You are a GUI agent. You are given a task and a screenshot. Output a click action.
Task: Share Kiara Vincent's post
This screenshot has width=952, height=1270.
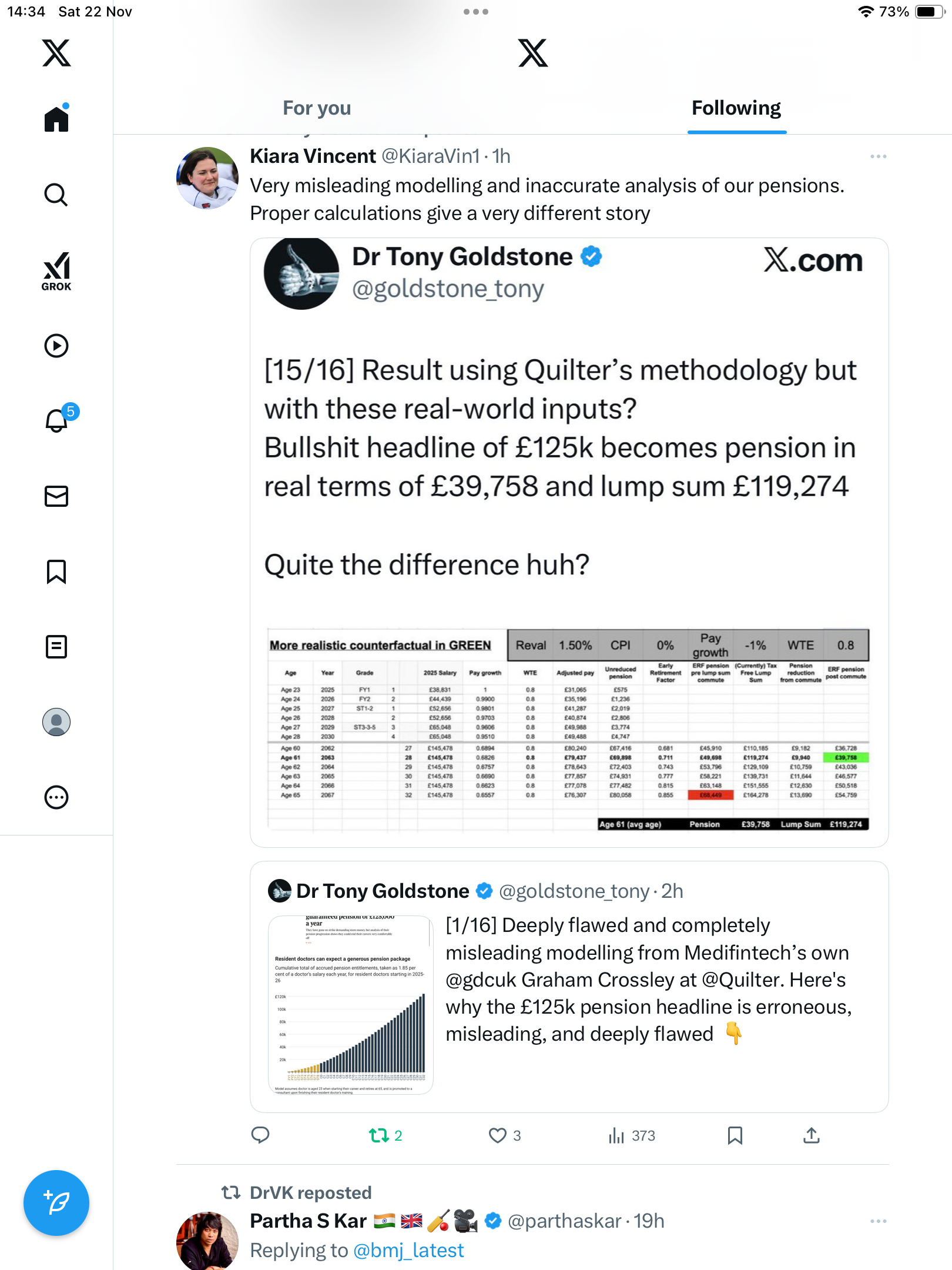tap(811, 1135)
